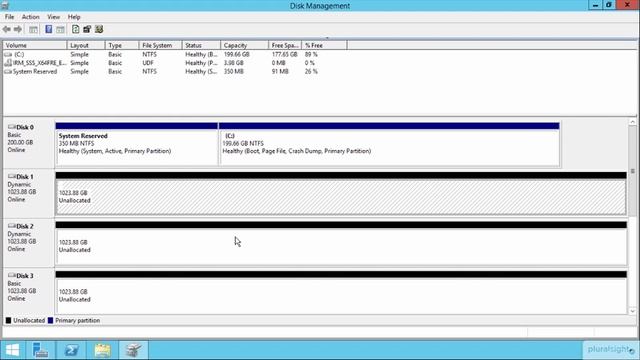Toggle the action pane toolbar icon
The width and height of the screenshot is (640, 360).
[x=60, y=29]
